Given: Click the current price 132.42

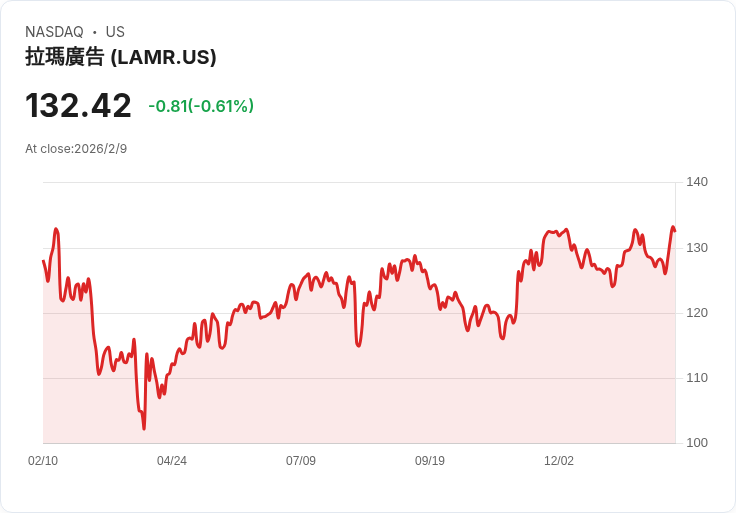Looking at the screenshot, I should coord(78,106).
